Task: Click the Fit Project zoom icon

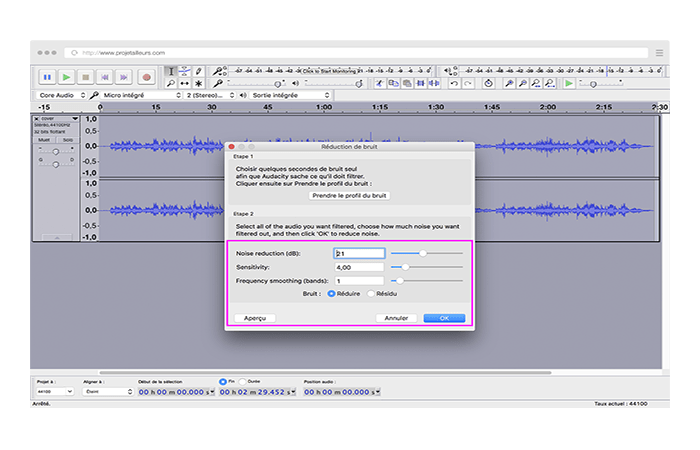Action: [x=550, y=83]
